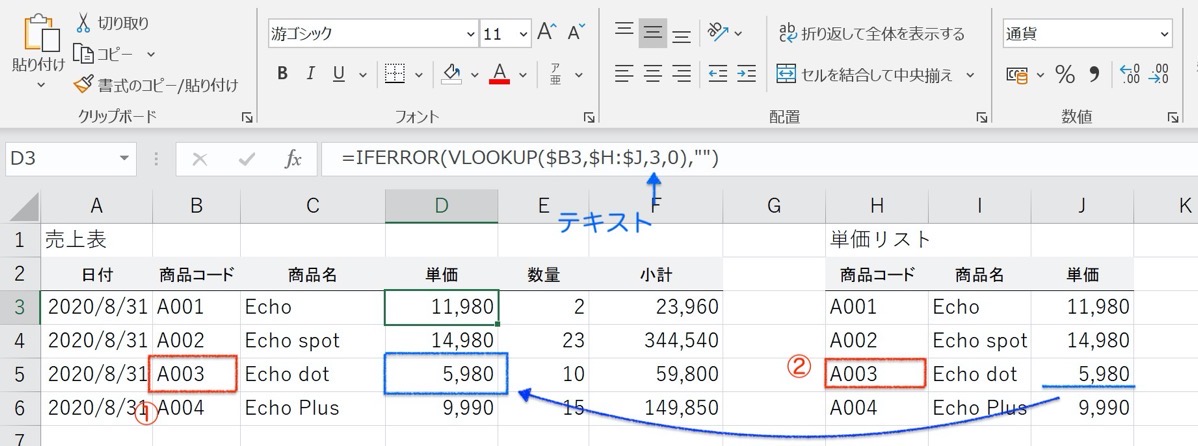
Task: Select column D header
Action: 441,206
